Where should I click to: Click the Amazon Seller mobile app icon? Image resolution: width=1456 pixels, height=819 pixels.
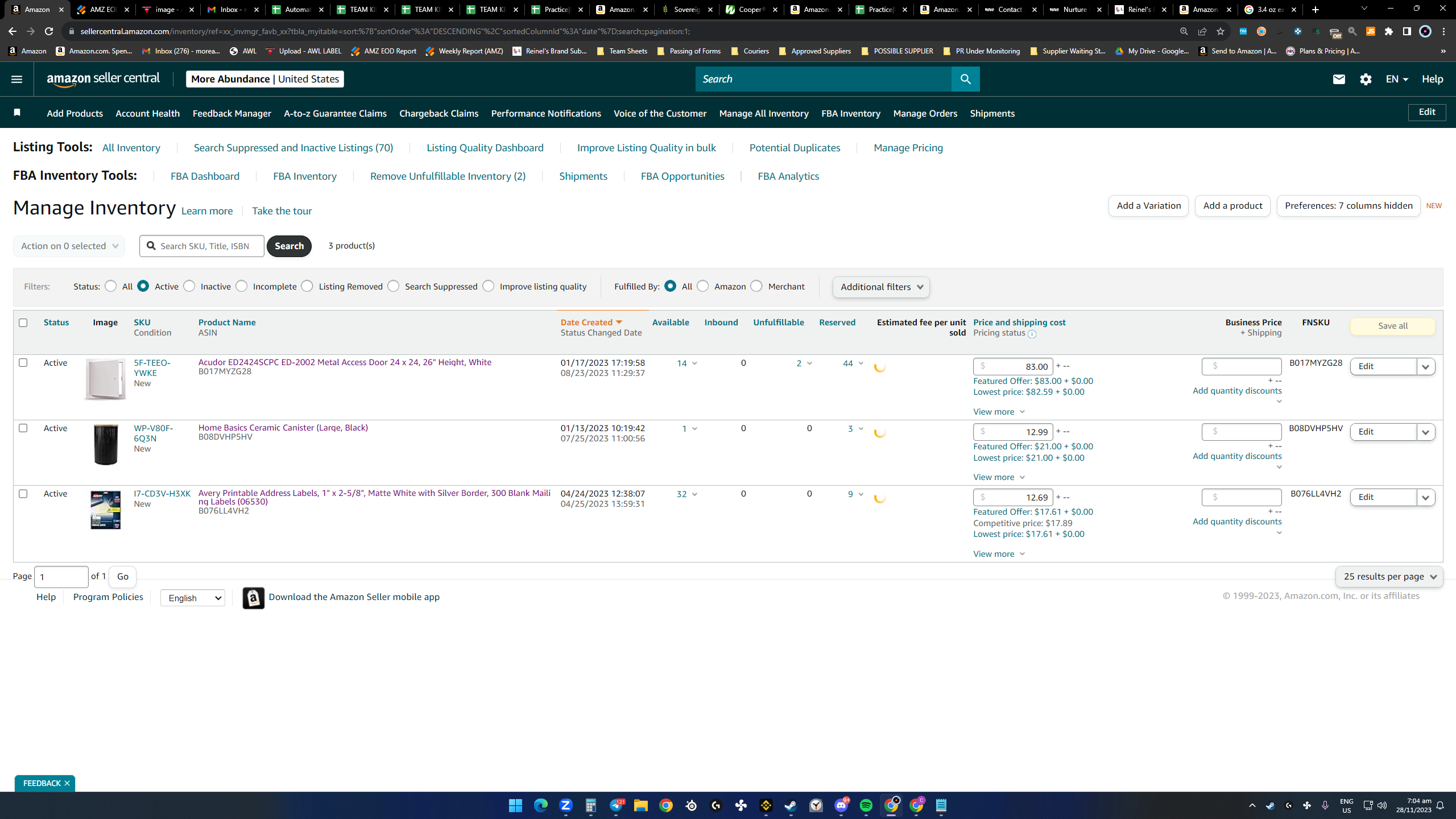click(x=253, y=598)
